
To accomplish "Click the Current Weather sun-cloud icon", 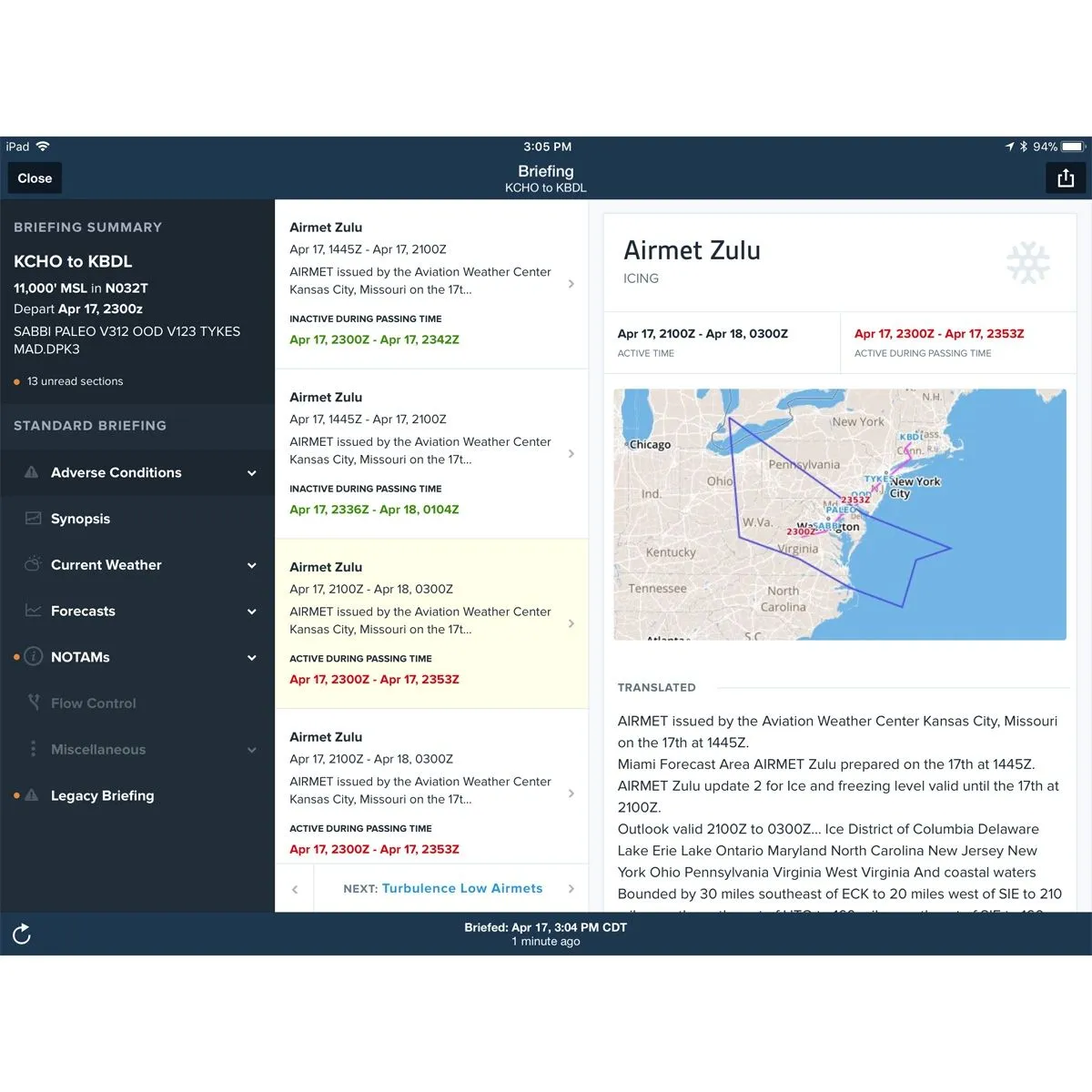I will [33, 564].
